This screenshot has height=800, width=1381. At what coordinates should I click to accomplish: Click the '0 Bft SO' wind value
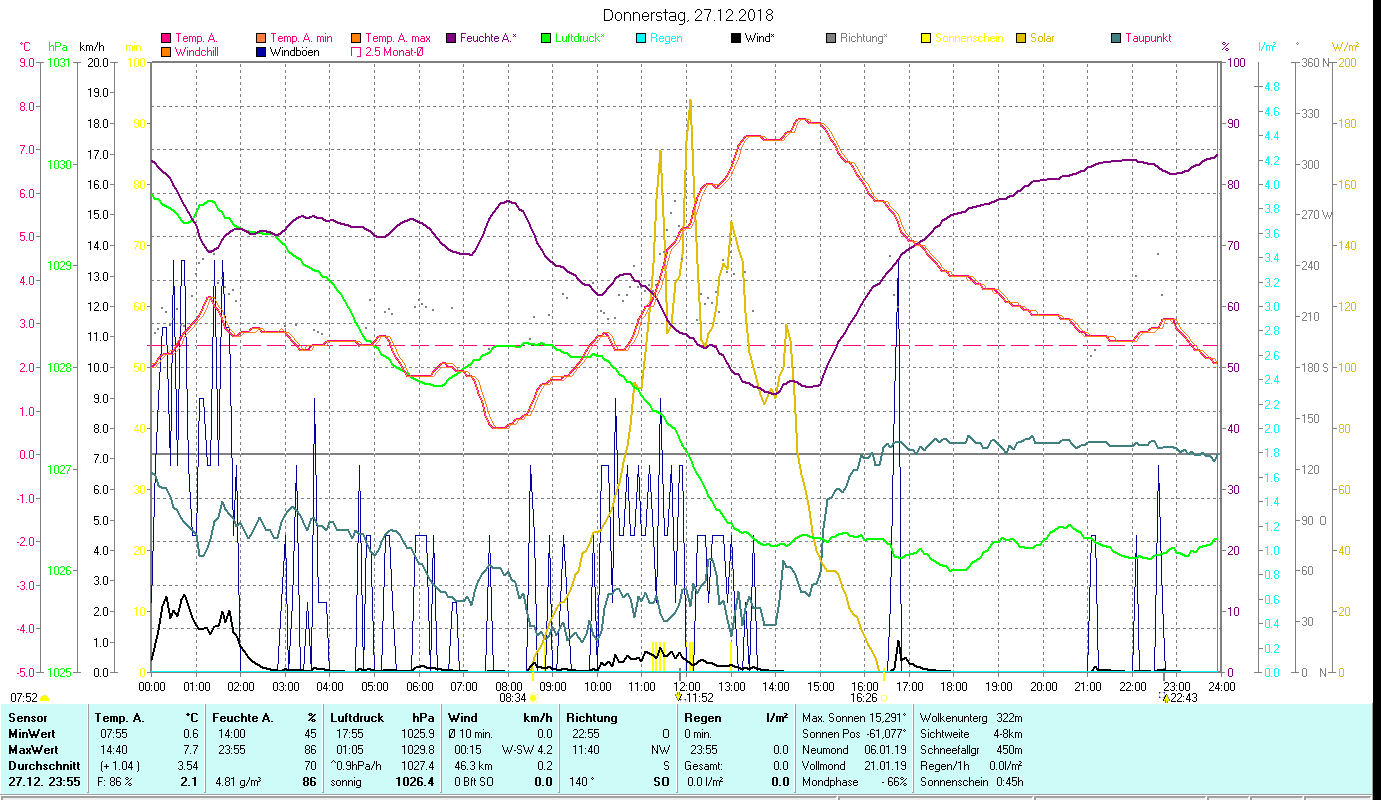(x=474, y=782)
